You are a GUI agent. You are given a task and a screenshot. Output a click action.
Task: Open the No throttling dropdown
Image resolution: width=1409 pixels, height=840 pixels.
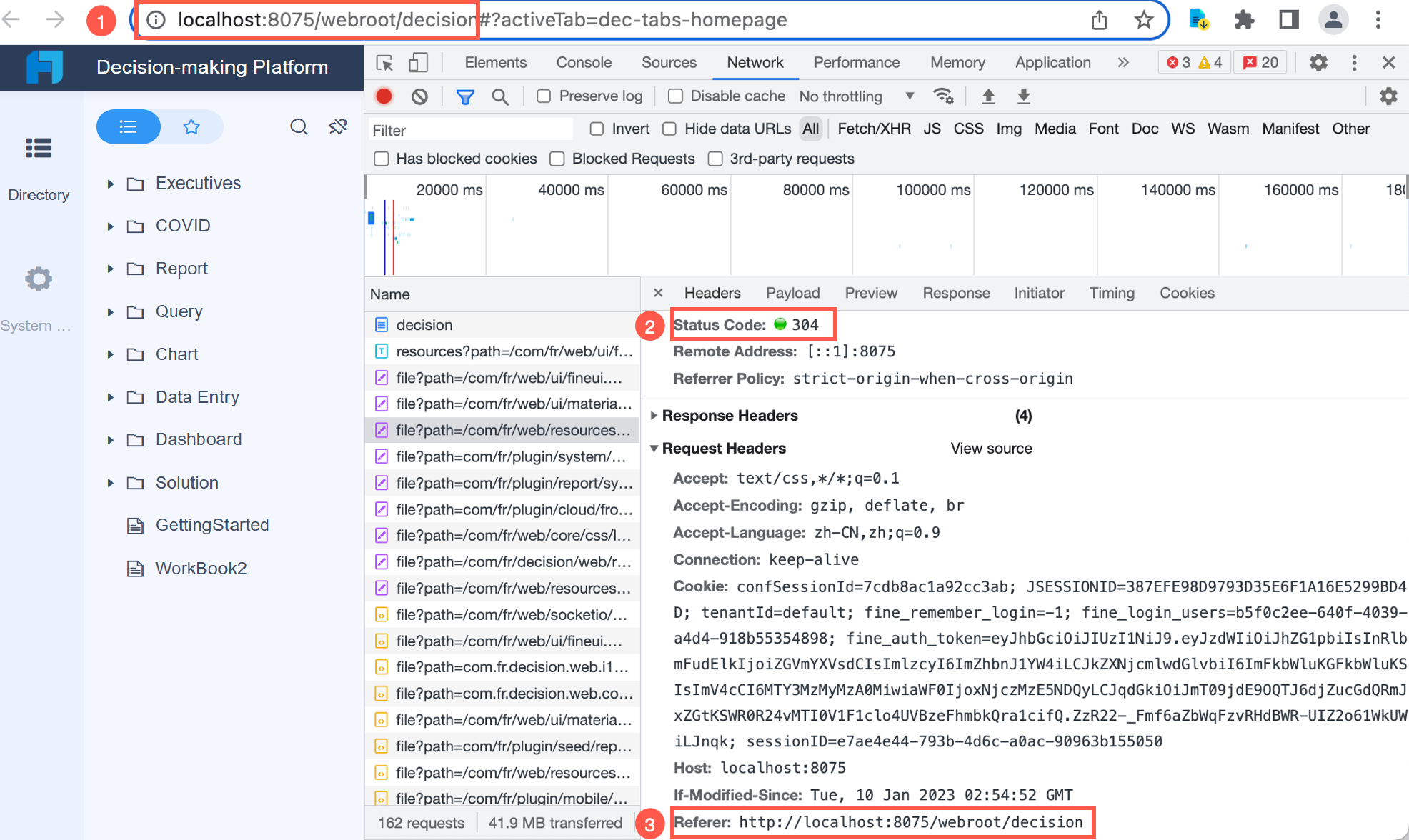pos(855,96)
